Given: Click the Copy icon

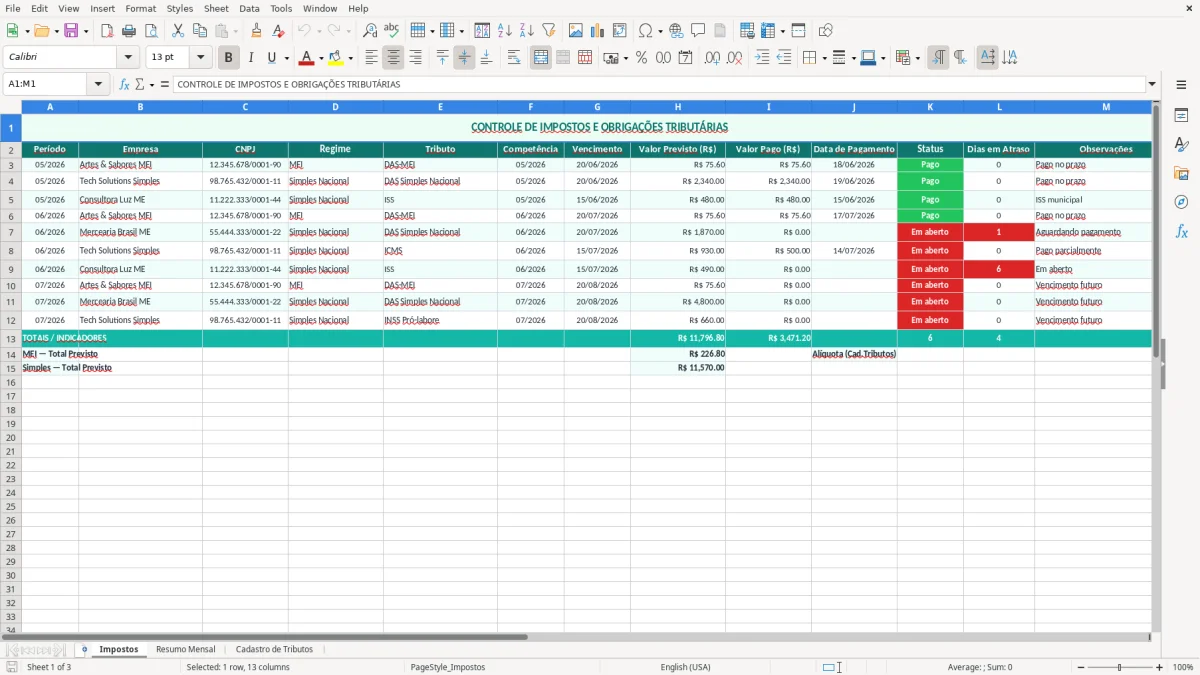Looking at the screenshot, I should [200, 31].
